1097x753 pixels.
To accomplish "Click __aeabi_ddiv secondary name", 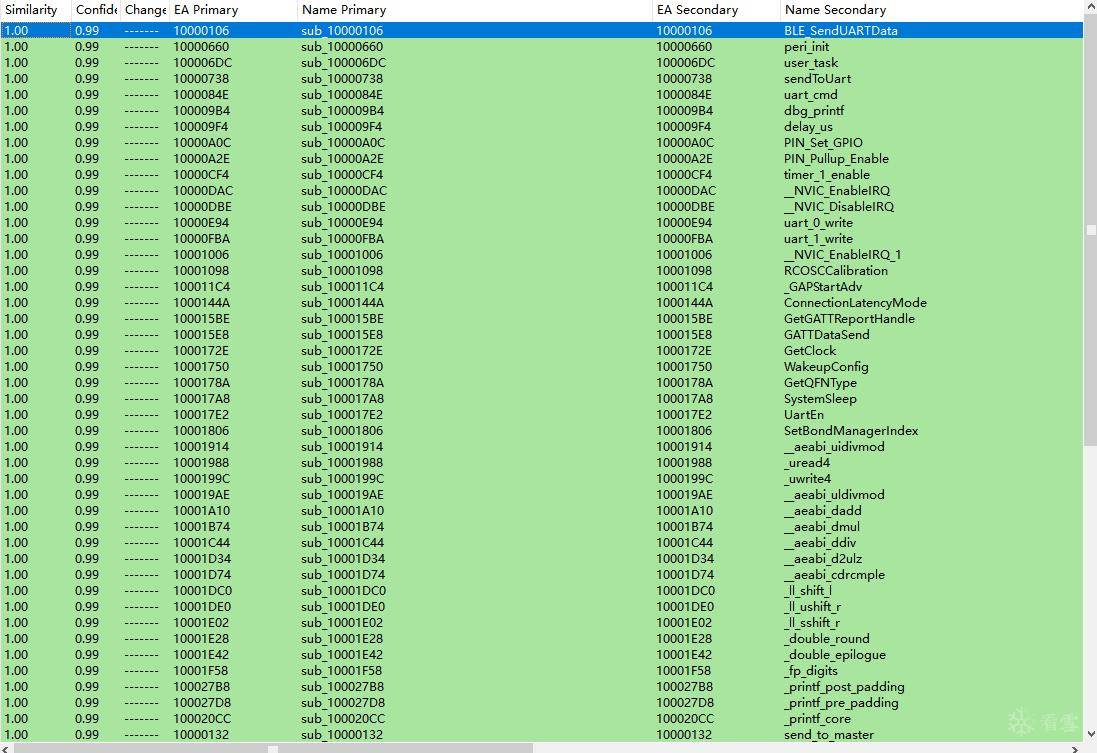I will tap(820, 543).
